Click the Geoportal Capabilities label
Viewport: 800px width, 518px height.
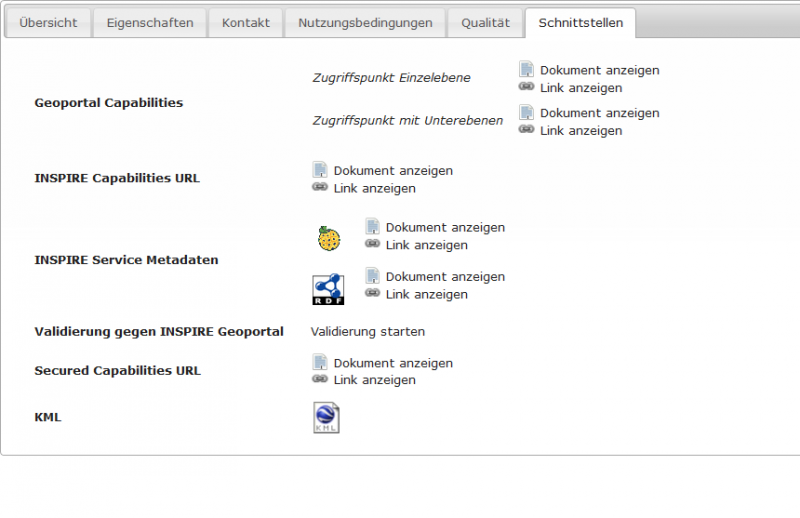click(x=108, y=103)
